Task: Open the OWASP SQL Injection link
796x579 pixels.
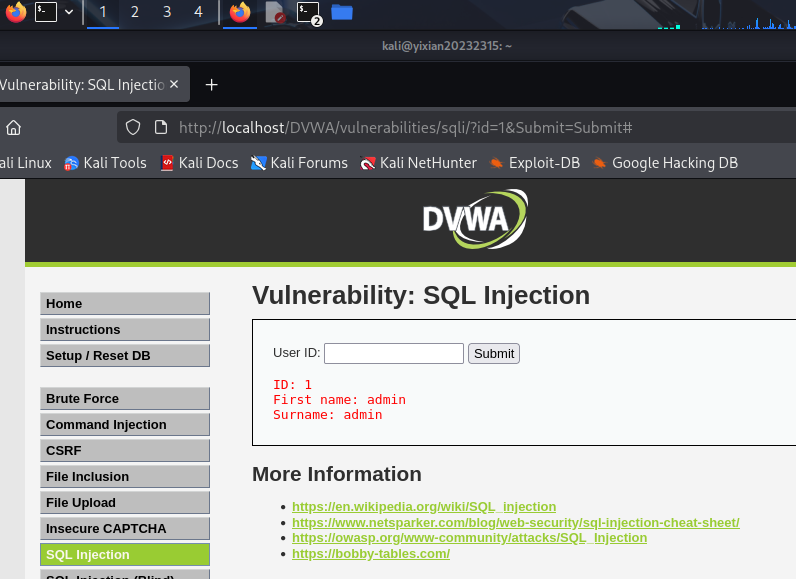Action: [x=470, y=537]
